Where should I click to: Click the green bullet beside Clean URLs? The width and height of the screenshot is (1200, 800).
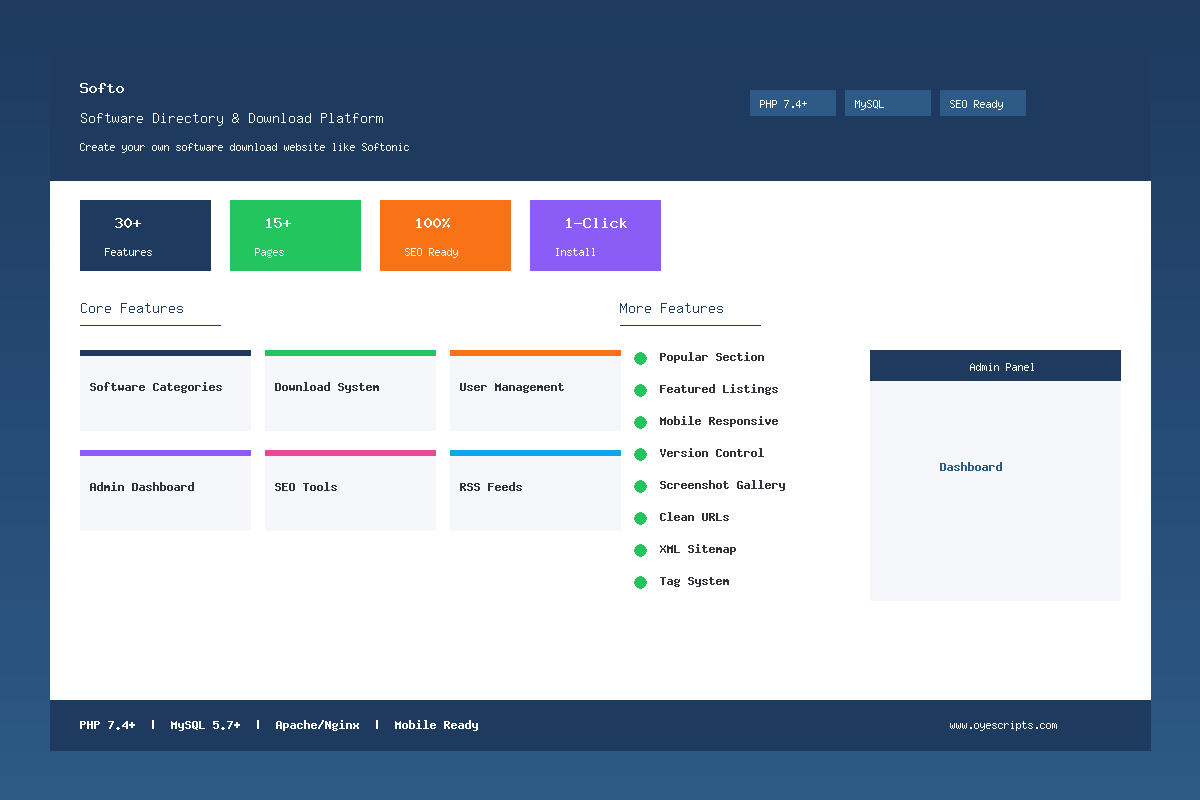pos(640,518)
